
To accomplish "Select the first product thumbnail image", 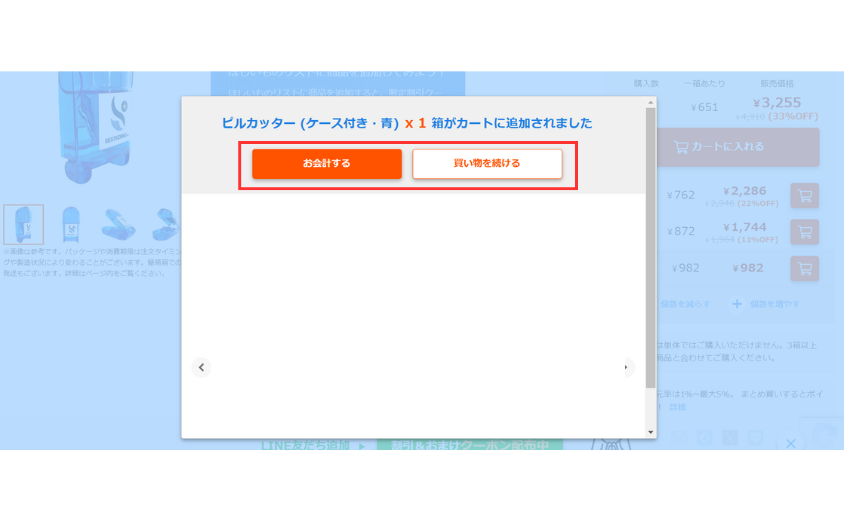I will [23, 224].
